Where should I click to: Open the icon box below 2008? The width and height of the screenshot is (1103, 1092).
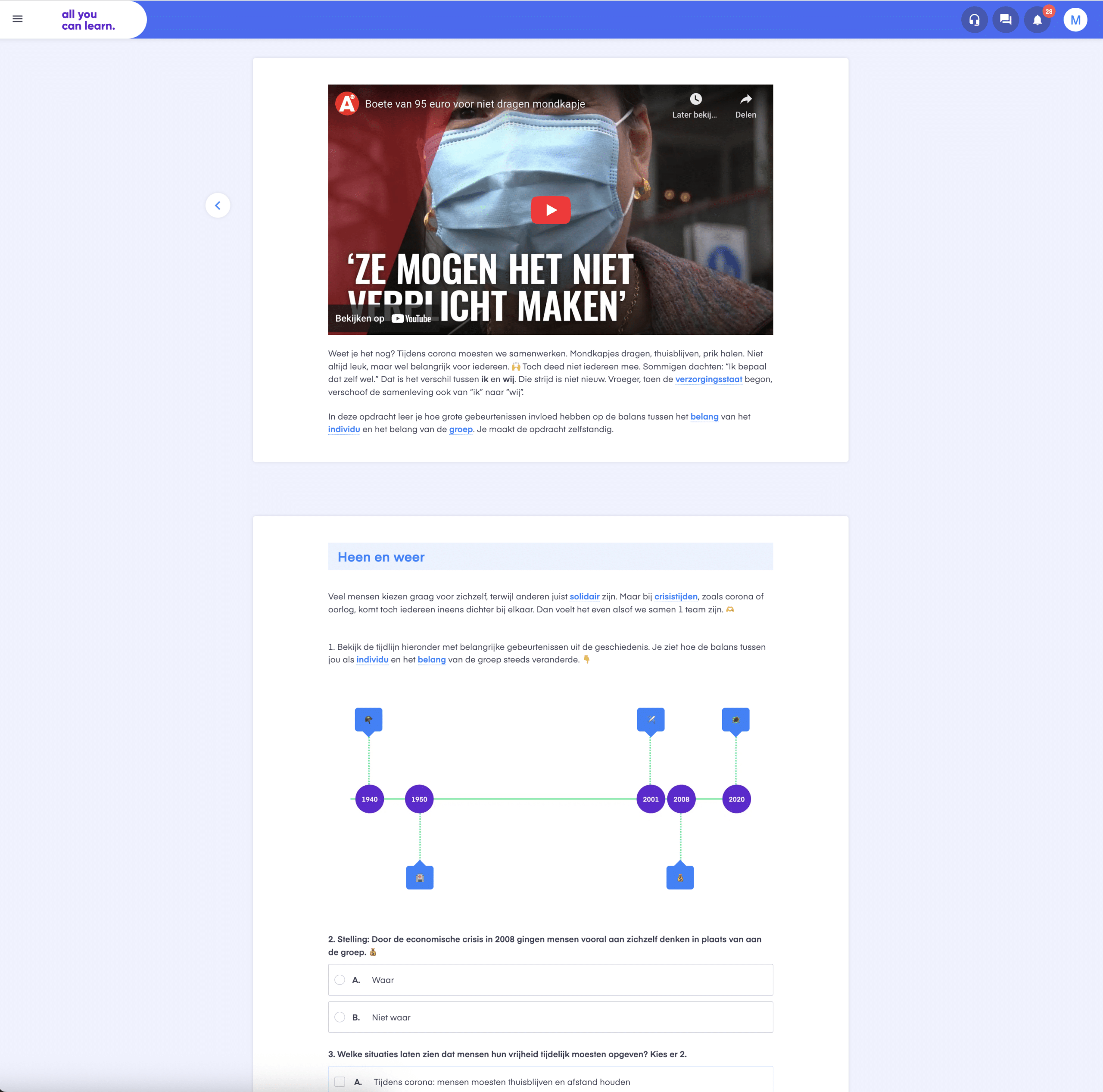(x=679, y=878)
